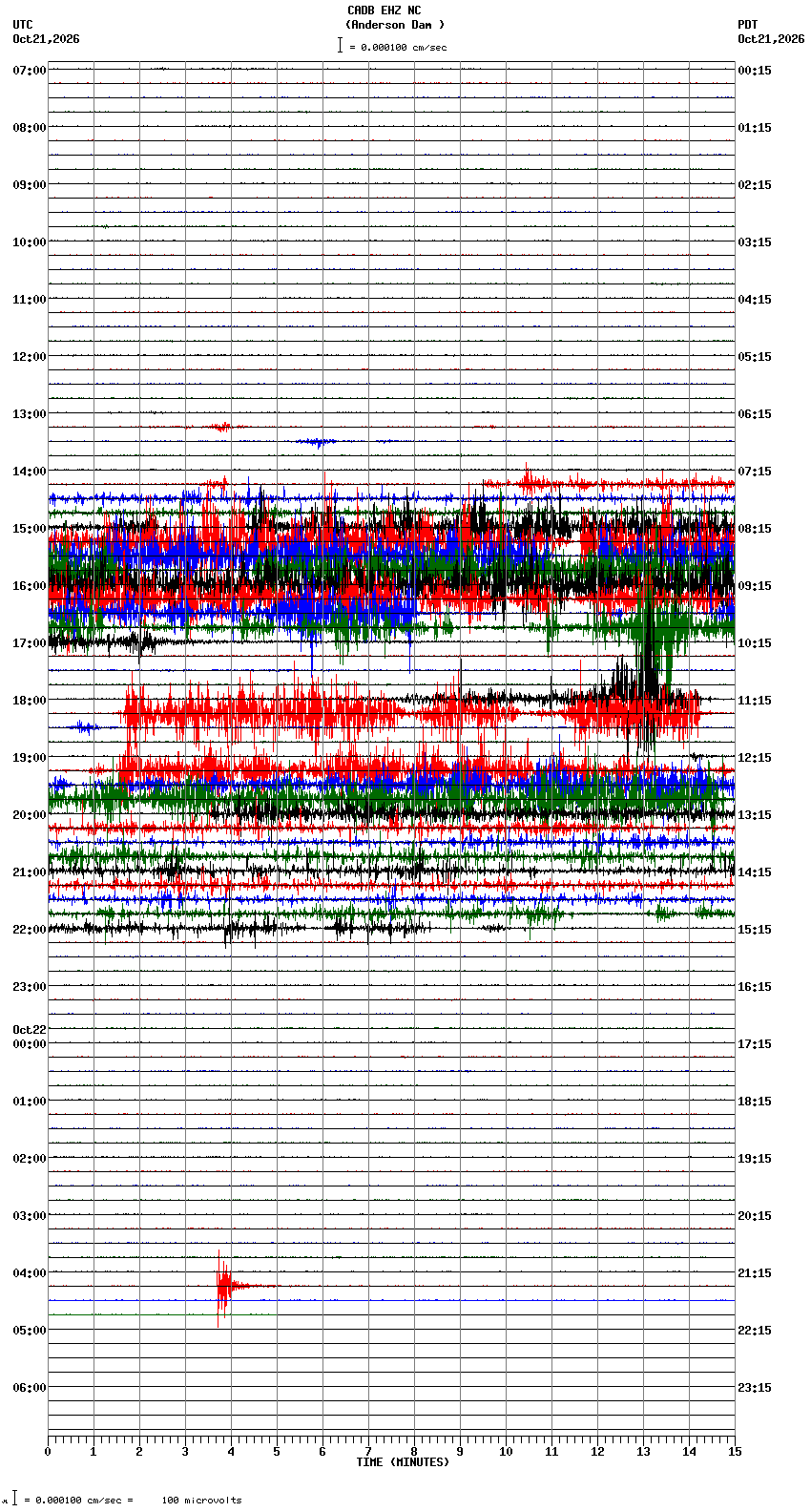Click the 4 minute axis tick label

click(231, 1452)
